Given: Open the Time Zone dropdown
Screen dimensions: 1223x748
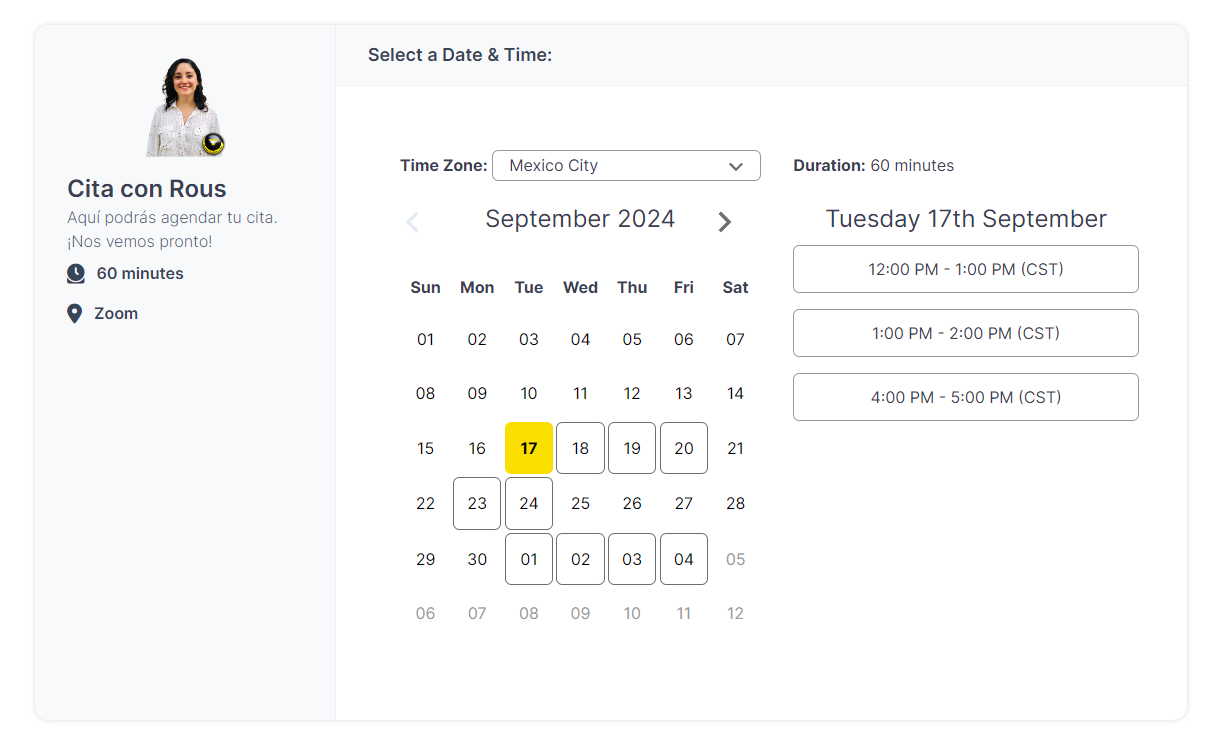Looking at the screenshot, I should pos(626,165).
